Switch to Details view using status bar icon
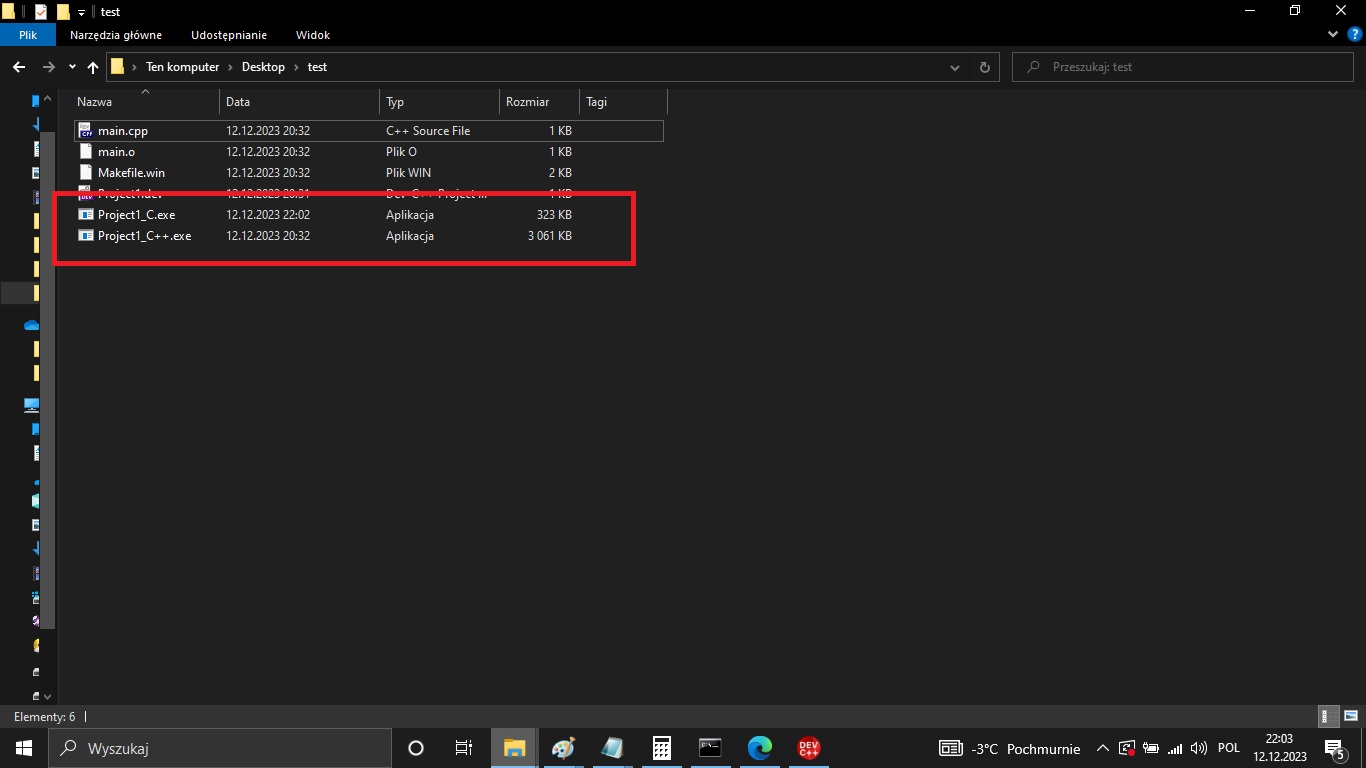The image size is (1366, 768). pos(1328,717)
